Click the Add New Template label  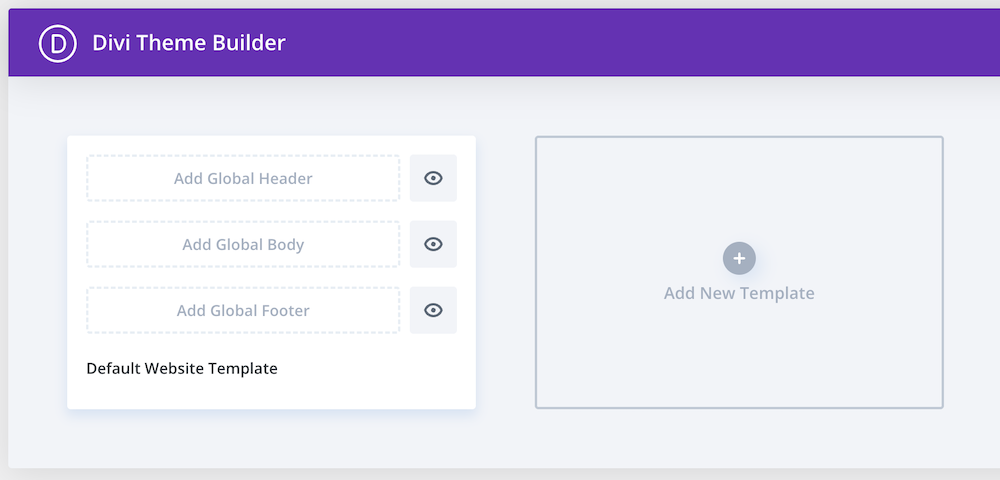click(x=739, y=293)
